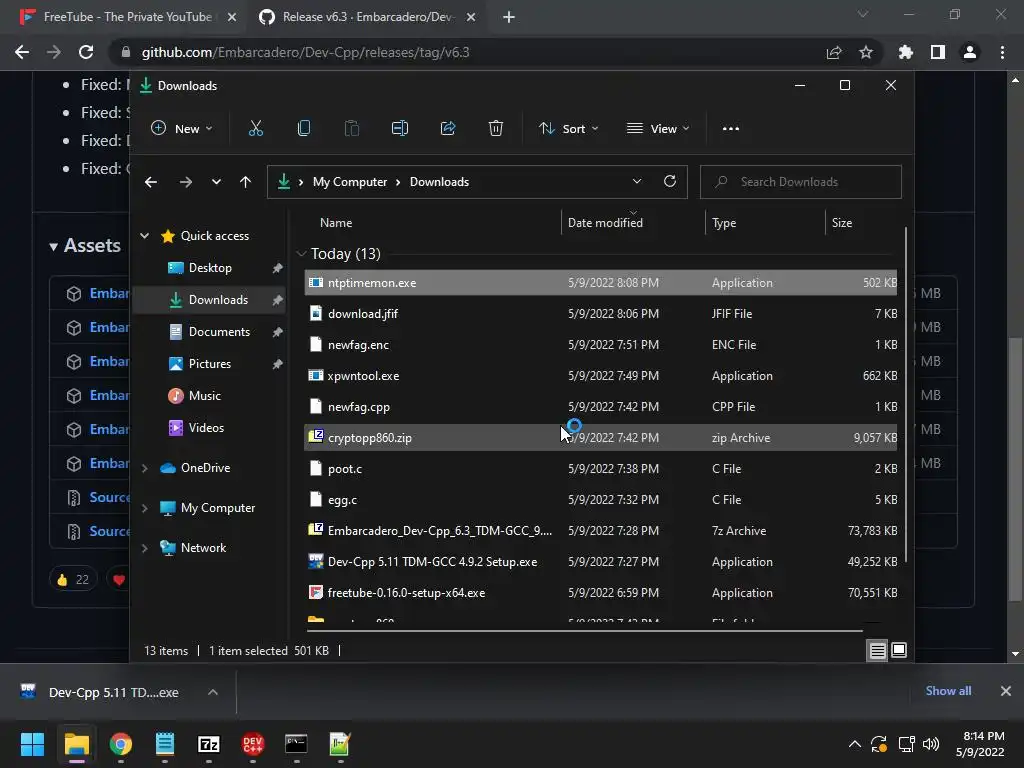Open Command Prompt from the taskbar
1024x768 pixels.
tap(296, 744)
